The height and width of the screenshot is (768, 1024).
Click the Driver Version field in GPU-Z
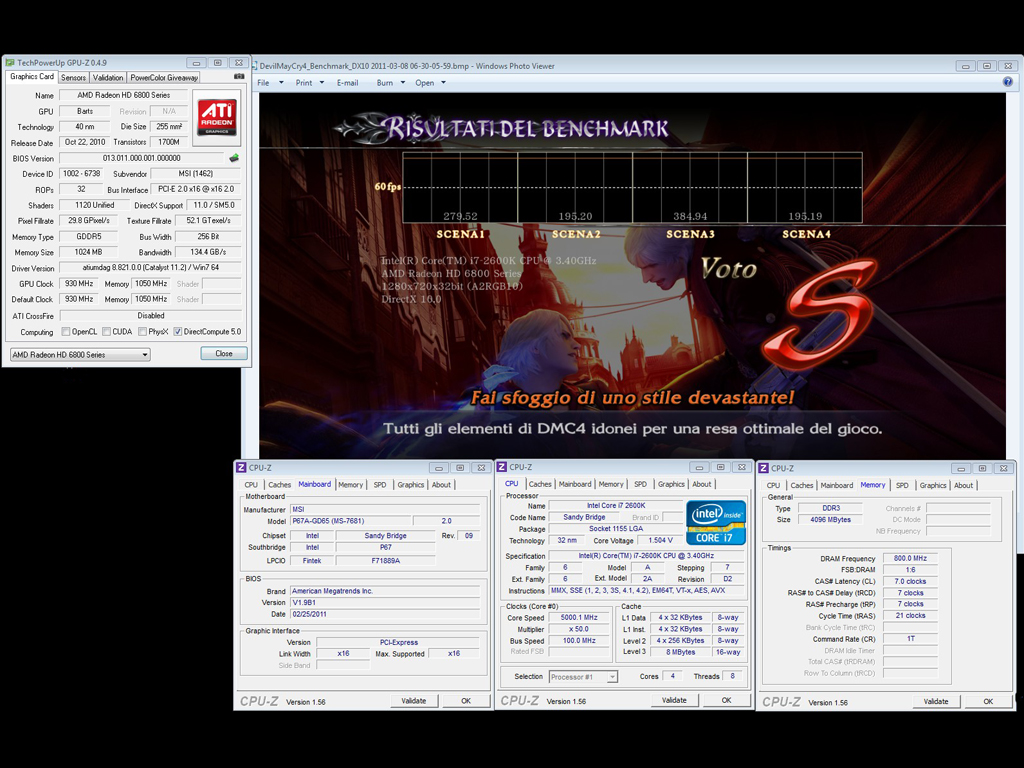coord(150,268)
